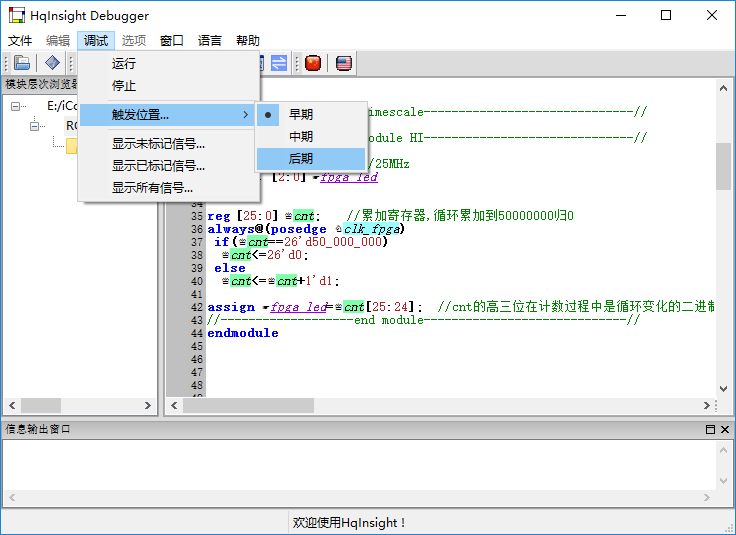Screen dimensions: 736x535
Task: Select the 早期 trigger position option
Action: 301,114
